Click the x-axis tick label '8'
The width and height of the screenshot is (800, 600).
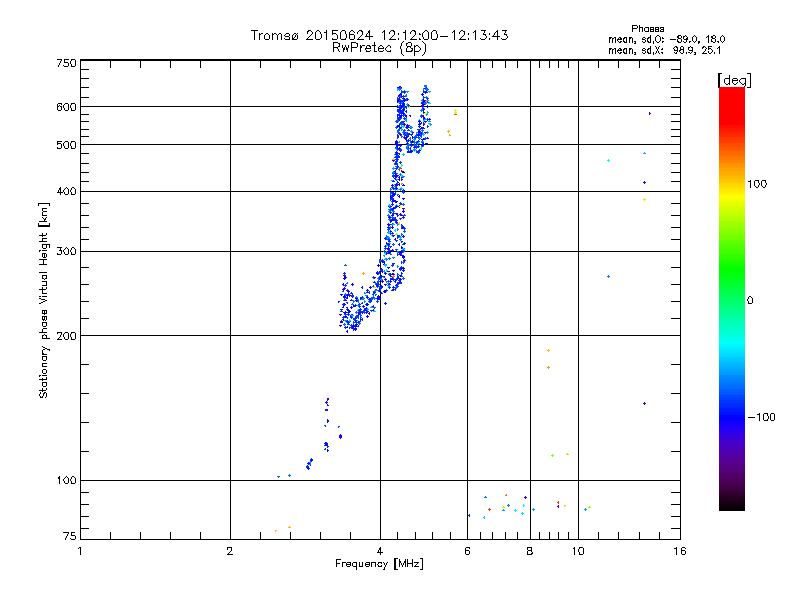pos(530,551)
